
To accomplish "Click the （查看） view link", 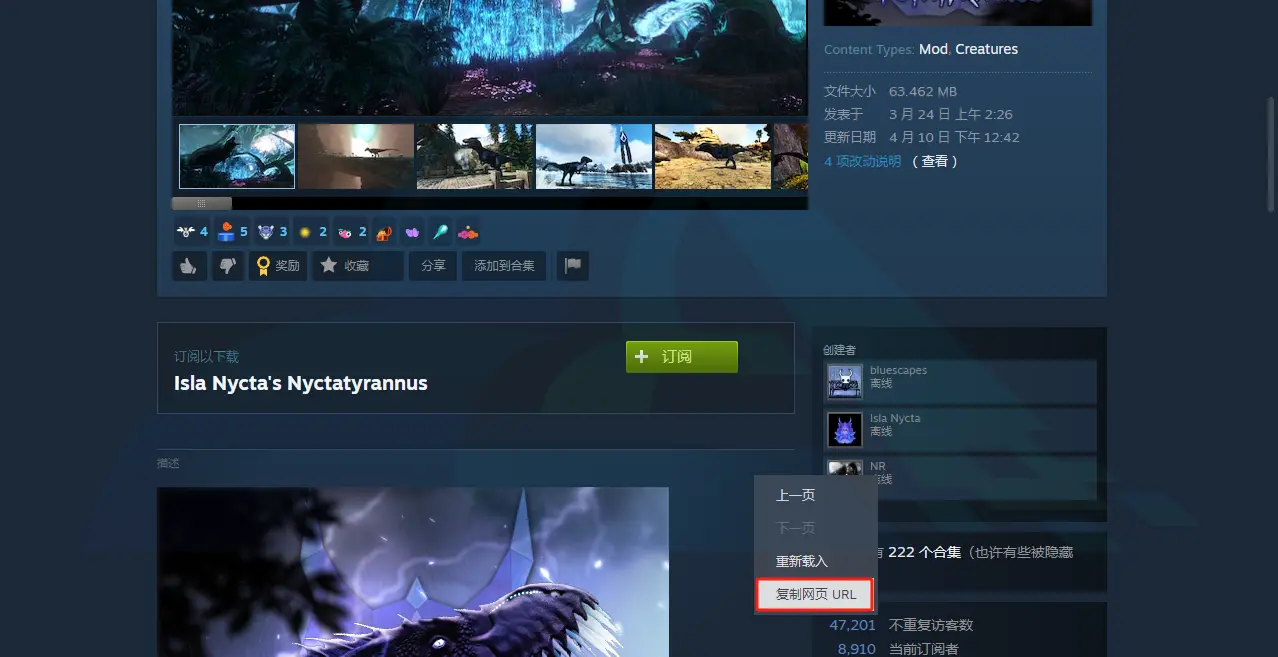I will (x=935, y=161).
